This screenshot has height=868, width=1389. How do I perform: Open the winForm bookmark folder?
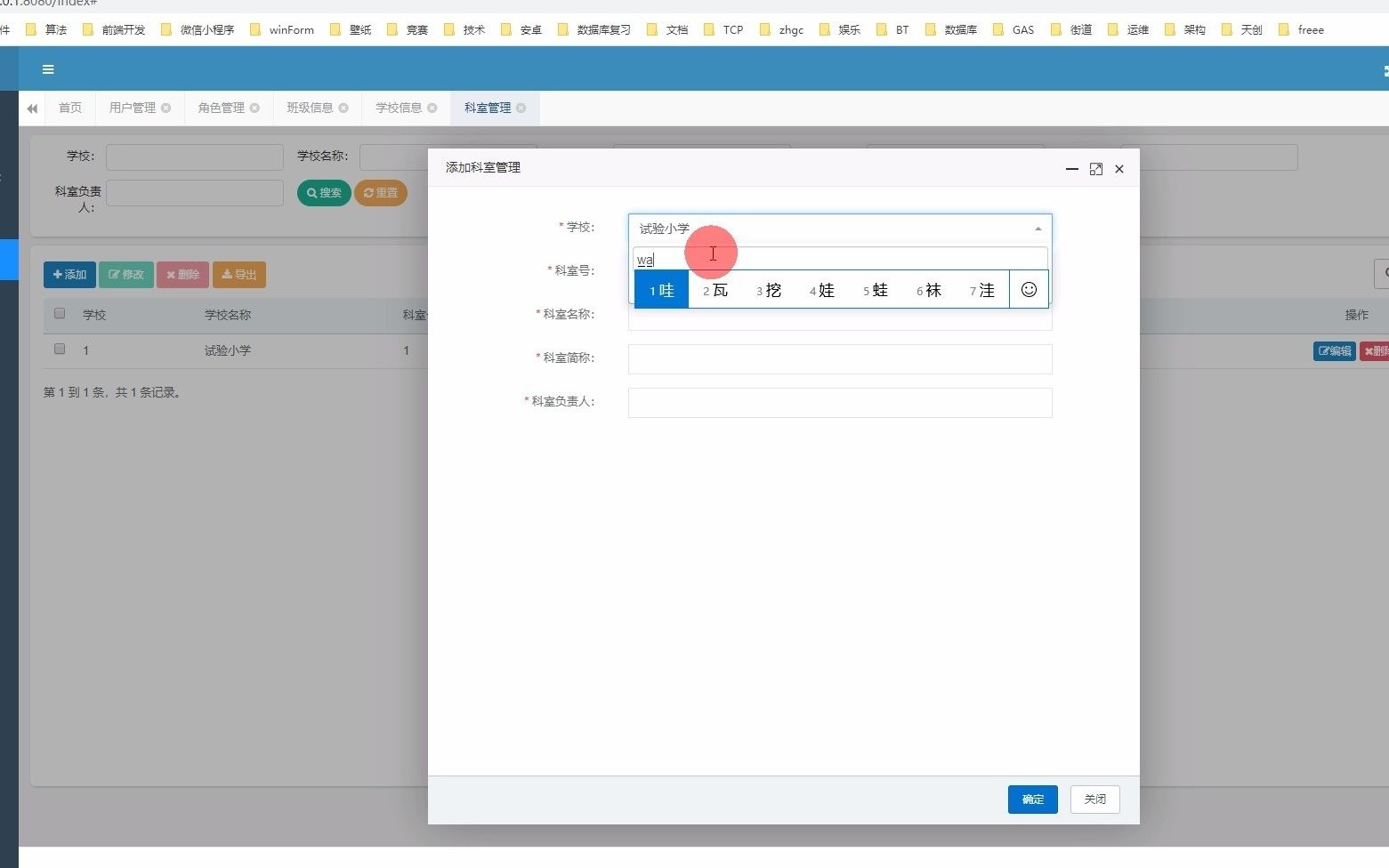[282, 29]
